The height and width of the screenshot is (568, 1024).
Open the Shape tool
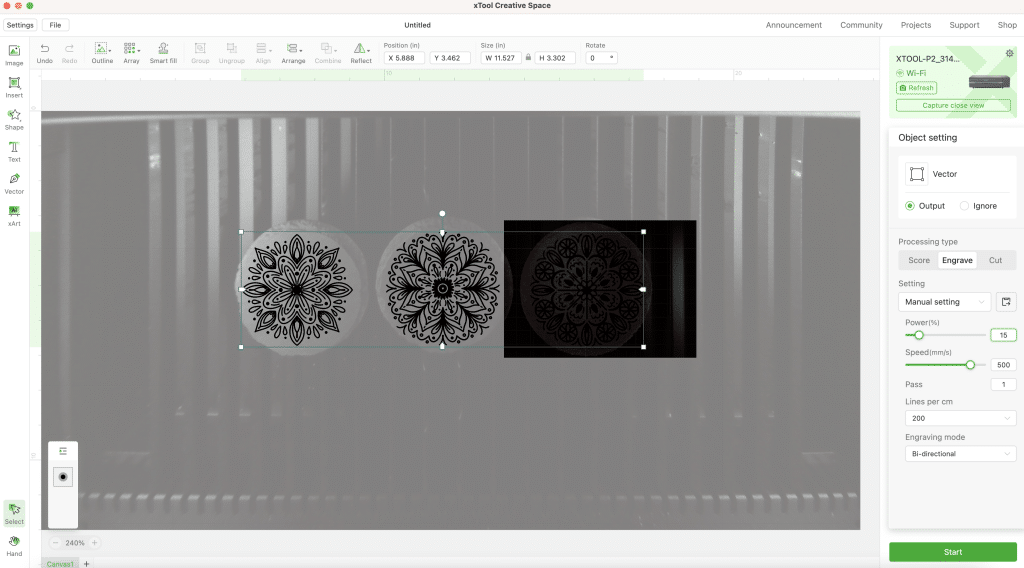tap(14, 119)
